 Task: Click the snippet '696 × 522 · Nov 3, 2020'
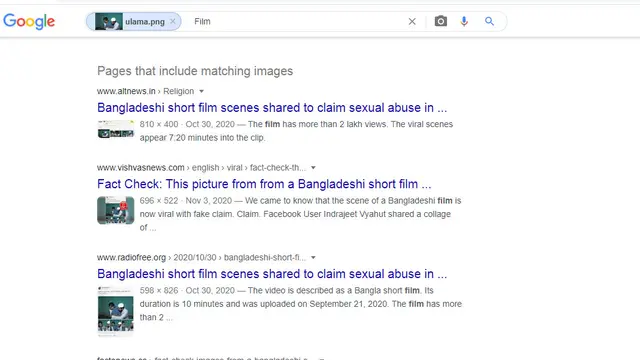pyautogui.click(x=186, y=201)
